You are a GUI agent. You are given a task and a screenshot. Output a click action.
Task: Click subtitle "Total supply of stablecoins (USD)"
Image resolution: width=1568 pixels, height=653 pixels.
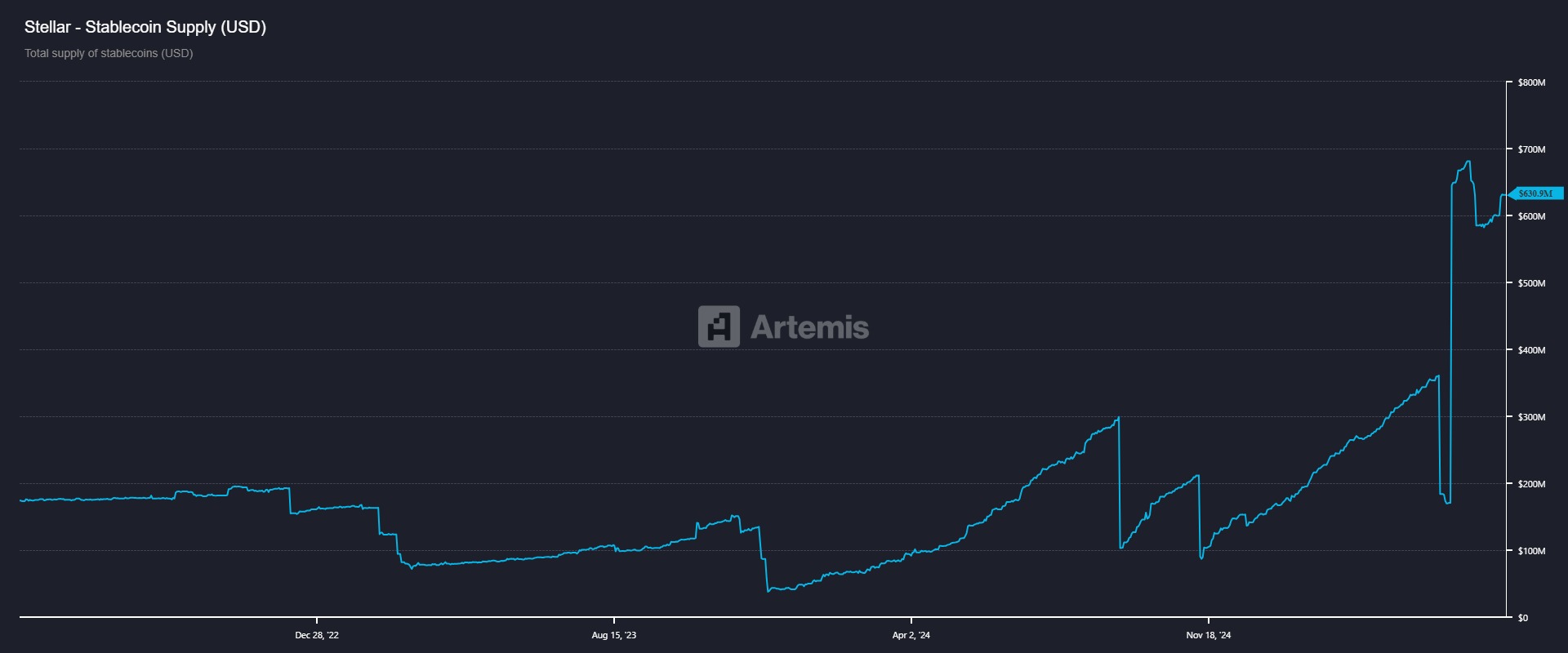pos(109,53)
